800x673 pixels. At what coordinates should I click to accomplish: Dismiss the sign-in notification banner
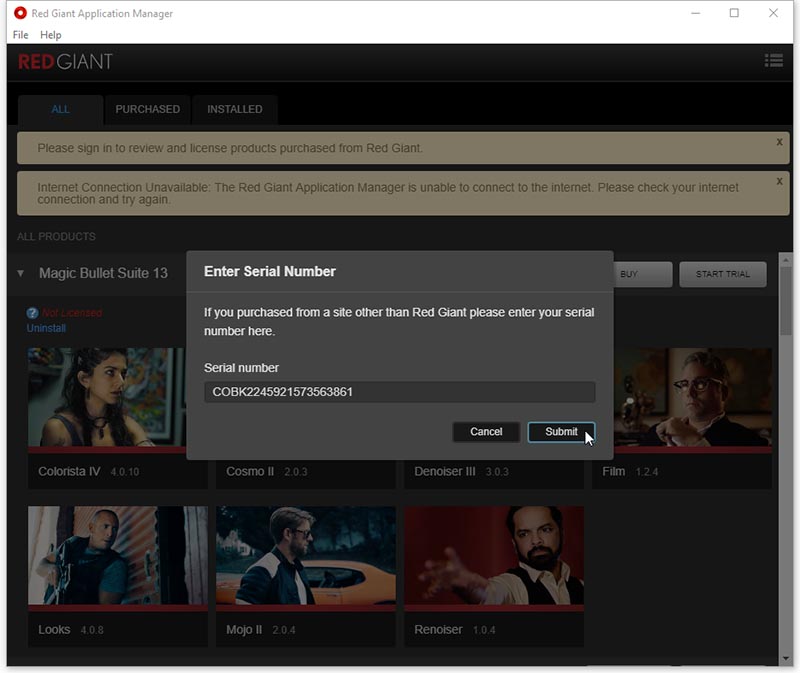(x=779, y=142)
